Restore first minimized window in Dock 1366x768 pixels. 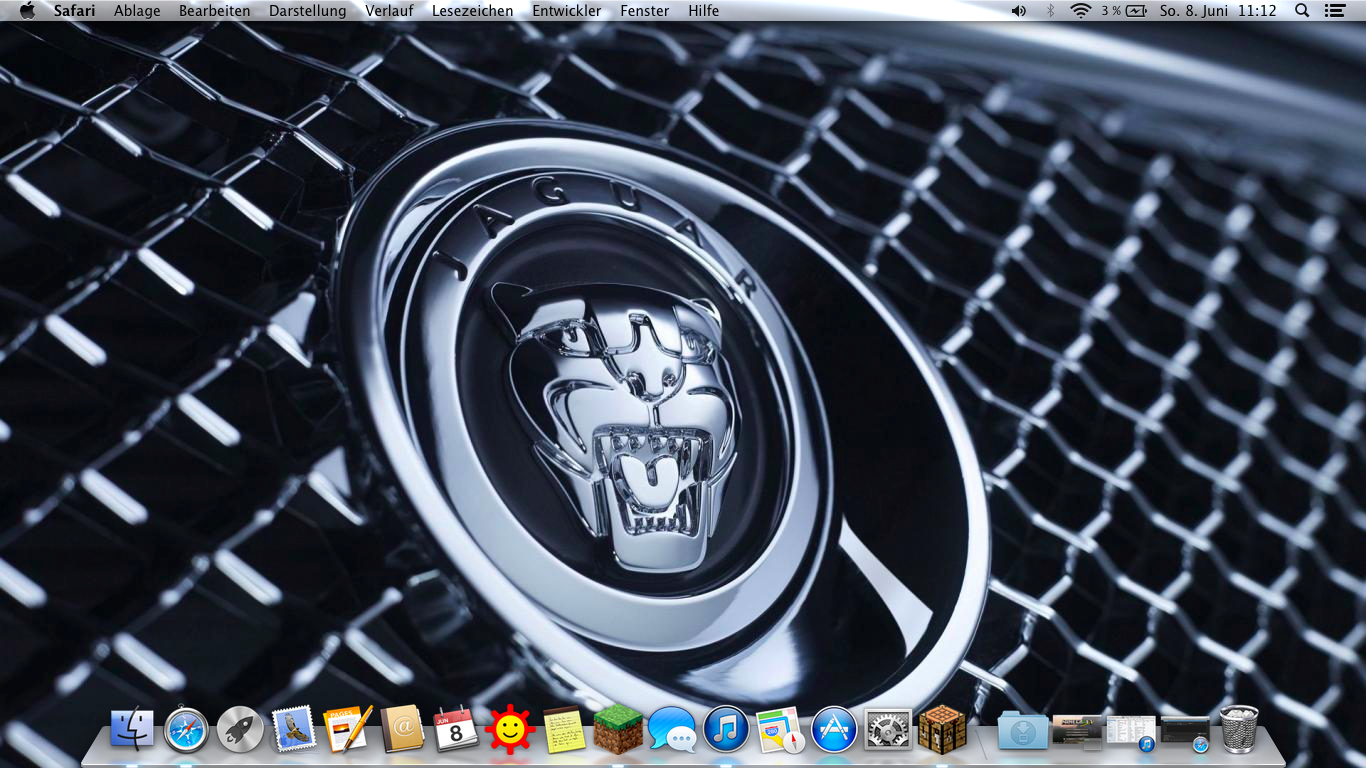pos(1077,731)
